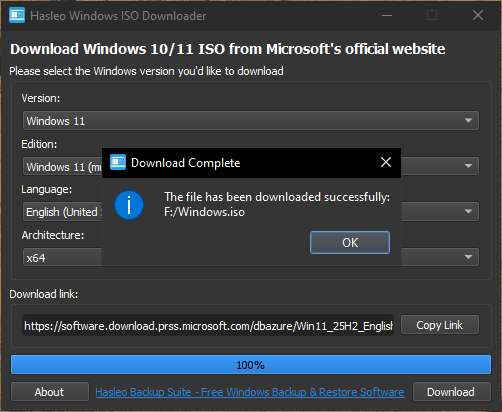Viewport: 502px width, 412px height.
Task: Open Hasleo Backup Suite link
Action: [250, 392]
